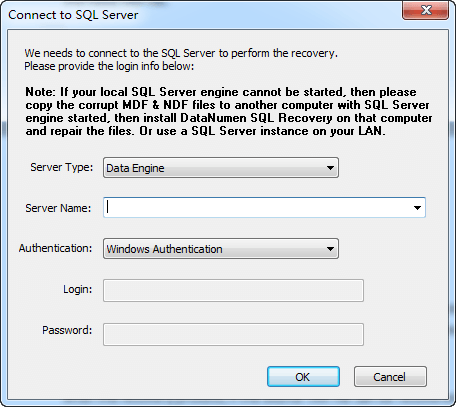
Task: Confirm connection with the OK button
Action: coord(303,377)
